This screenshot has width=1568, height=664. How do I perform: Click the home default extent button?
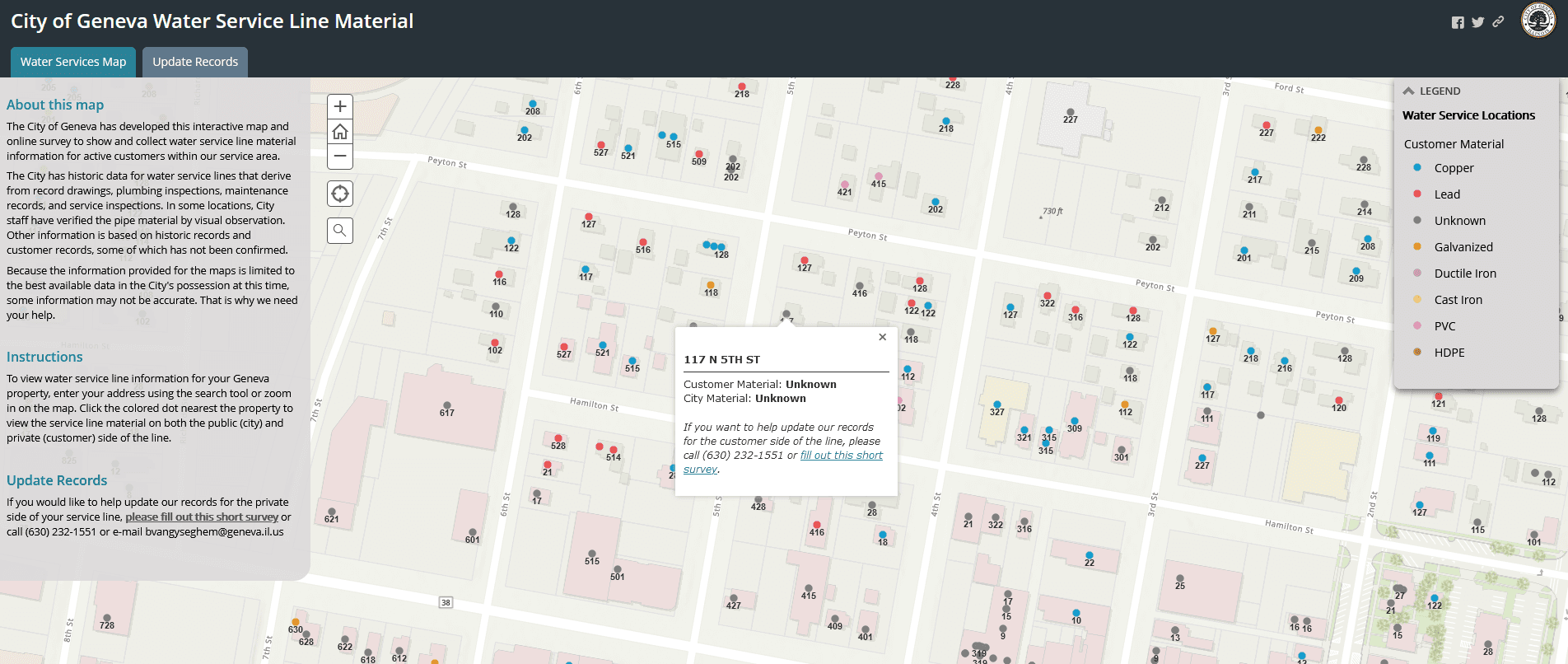(340, 132)
